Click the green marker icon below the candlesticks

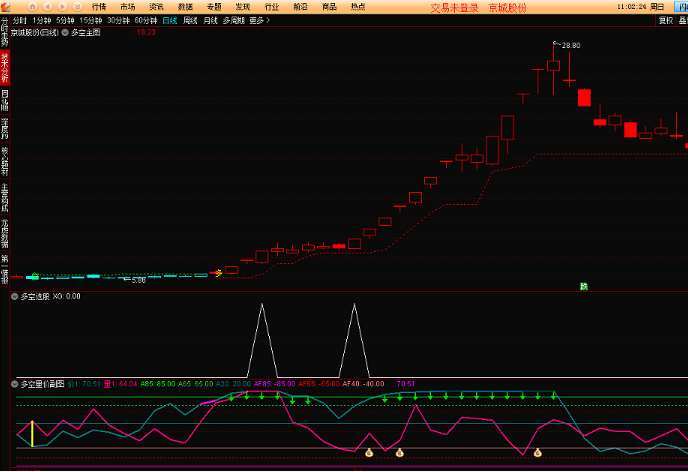tap(584, 286)
